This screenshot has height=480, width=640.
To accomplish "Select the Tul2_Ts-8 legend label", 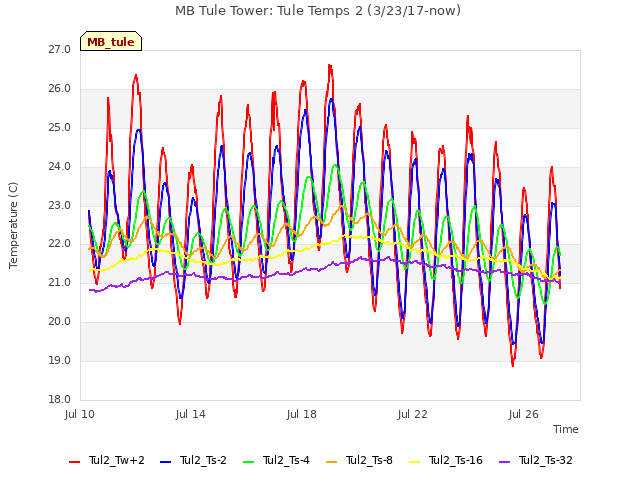I will tap(369, 460).
